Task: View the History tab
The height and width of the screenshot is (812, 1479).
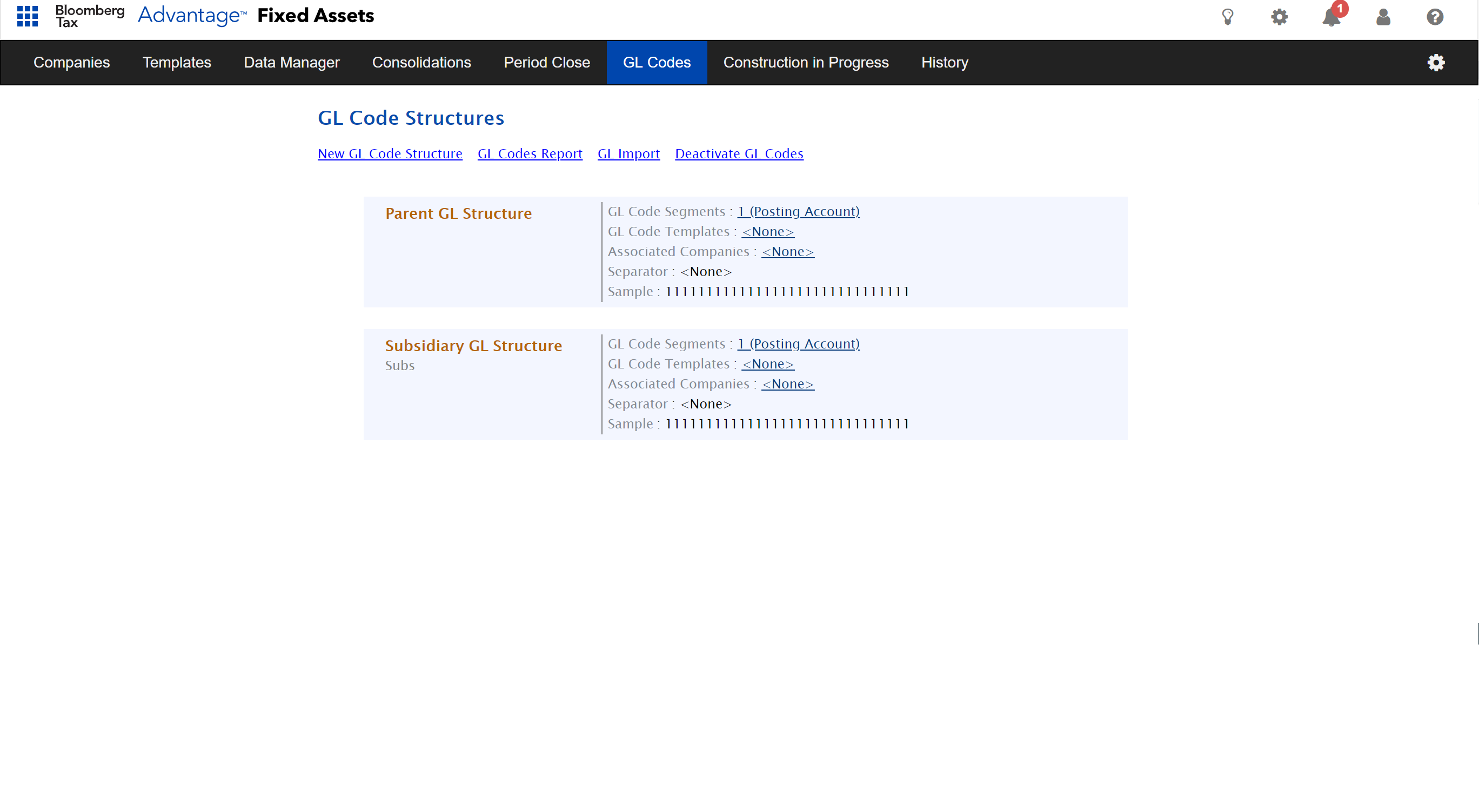Action: pos(945,63)
